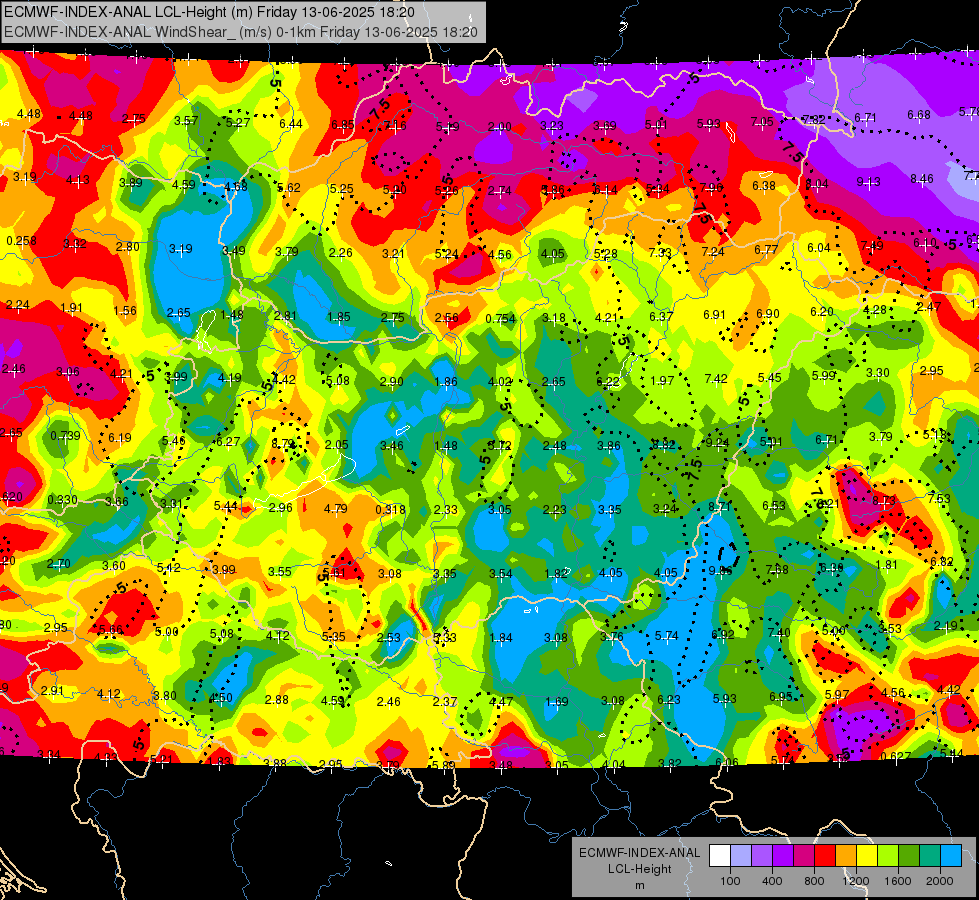
Task: Click the wind shear value 7.33
Action: pyautogui.click(x=660, y=252)
